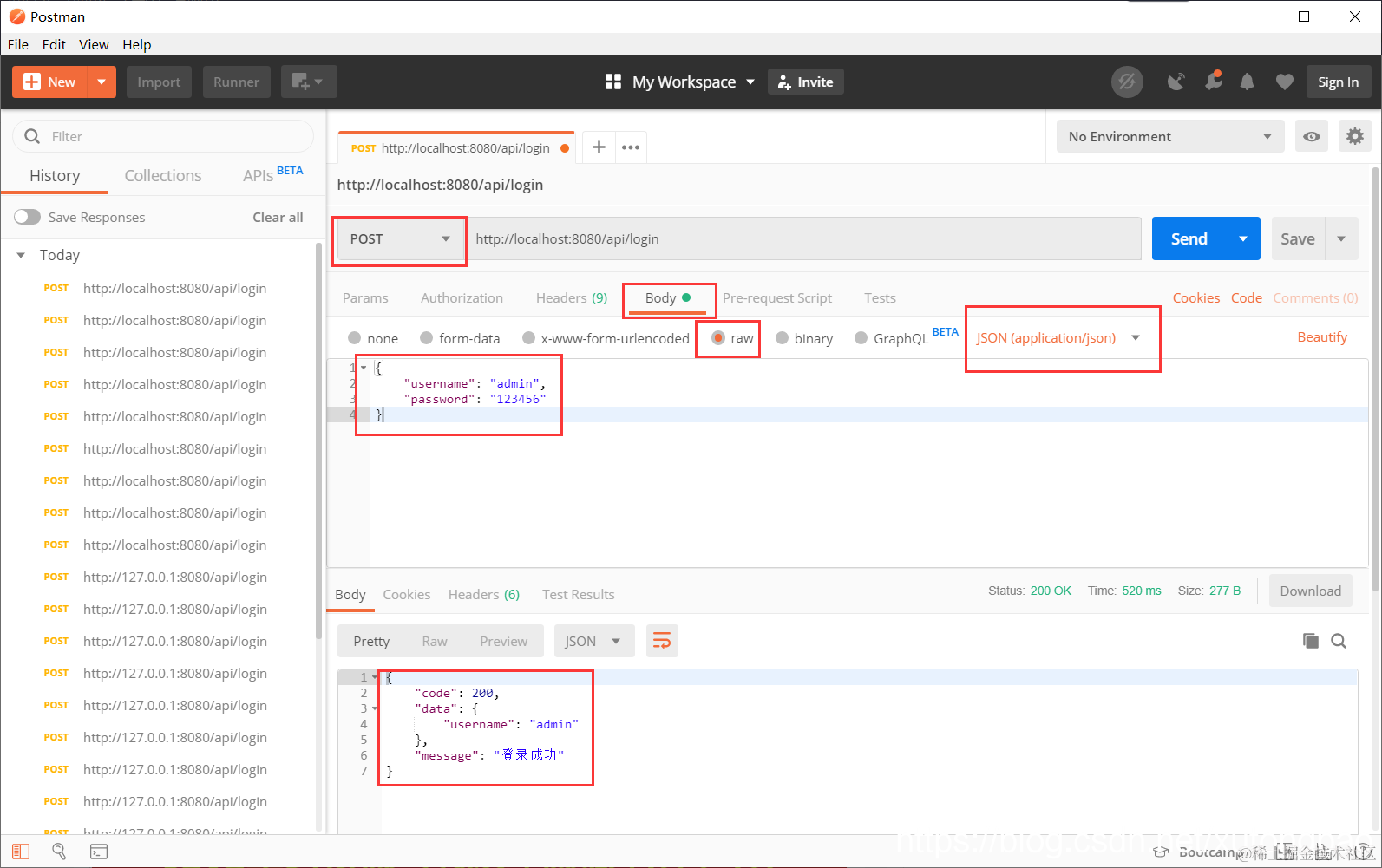Click the Download response button
Screen dimensions: 1382x868
click(x=1310, y=591)
